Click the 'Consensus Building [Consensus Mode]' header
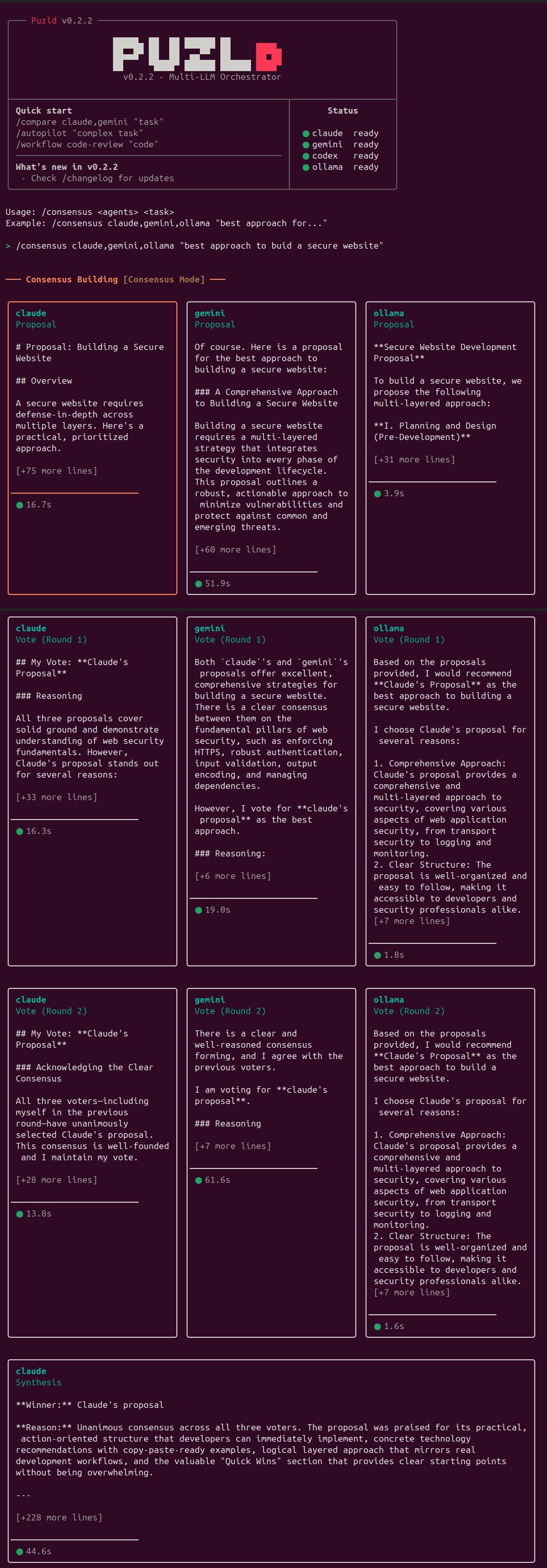Screen dimensions: 547x1568 point(116,279)
